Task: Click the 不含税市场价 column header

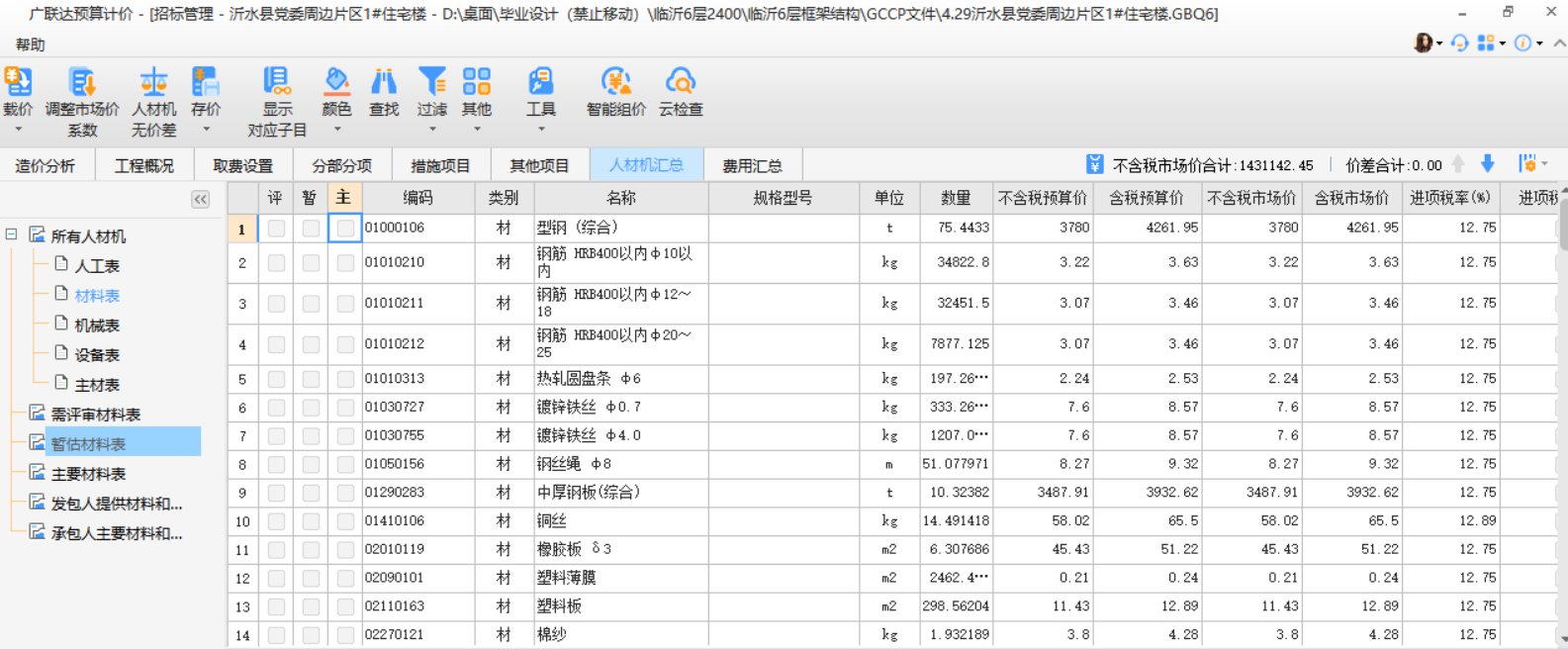Action: [x=1251, y=198]
